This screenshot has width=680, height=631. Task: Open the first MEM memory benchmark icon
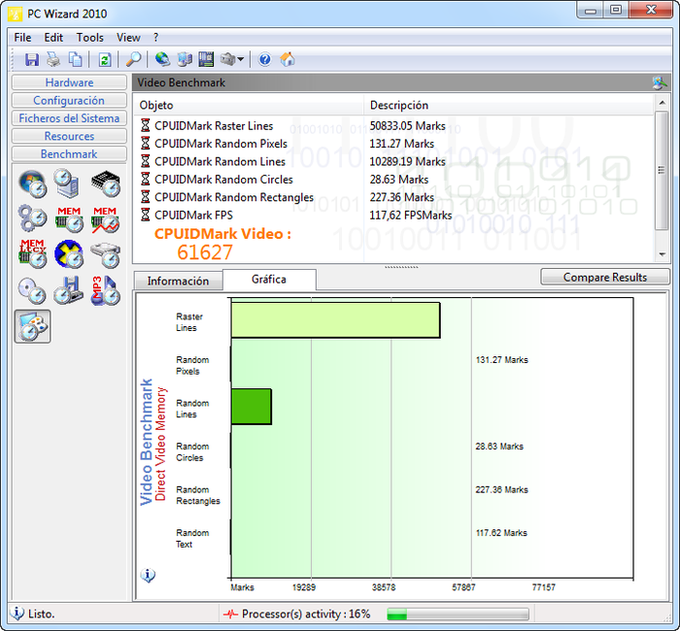[69, 219]
